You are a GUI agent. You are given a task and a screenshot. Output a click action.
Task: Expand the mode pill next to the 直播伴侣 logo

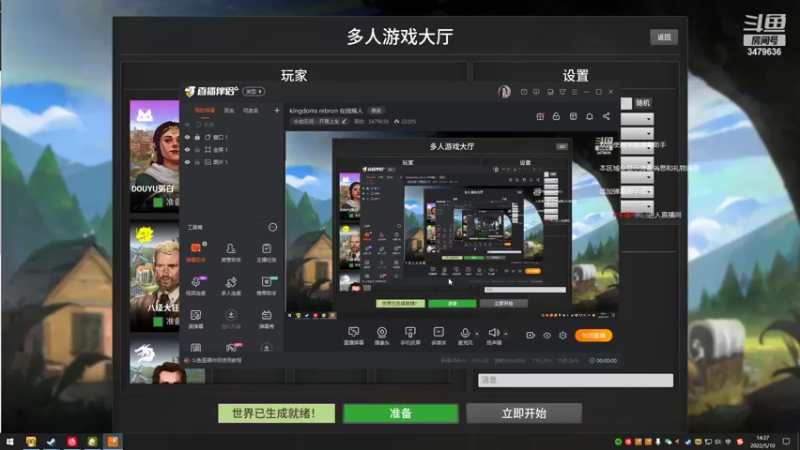[x=254, y=91]
